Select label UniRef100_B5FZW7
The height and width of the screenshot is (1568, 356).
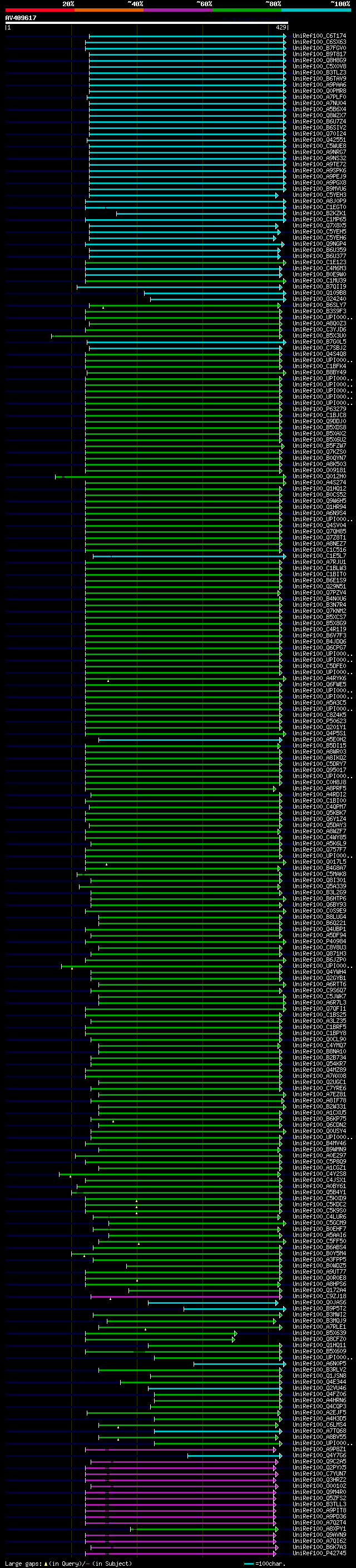319,446
